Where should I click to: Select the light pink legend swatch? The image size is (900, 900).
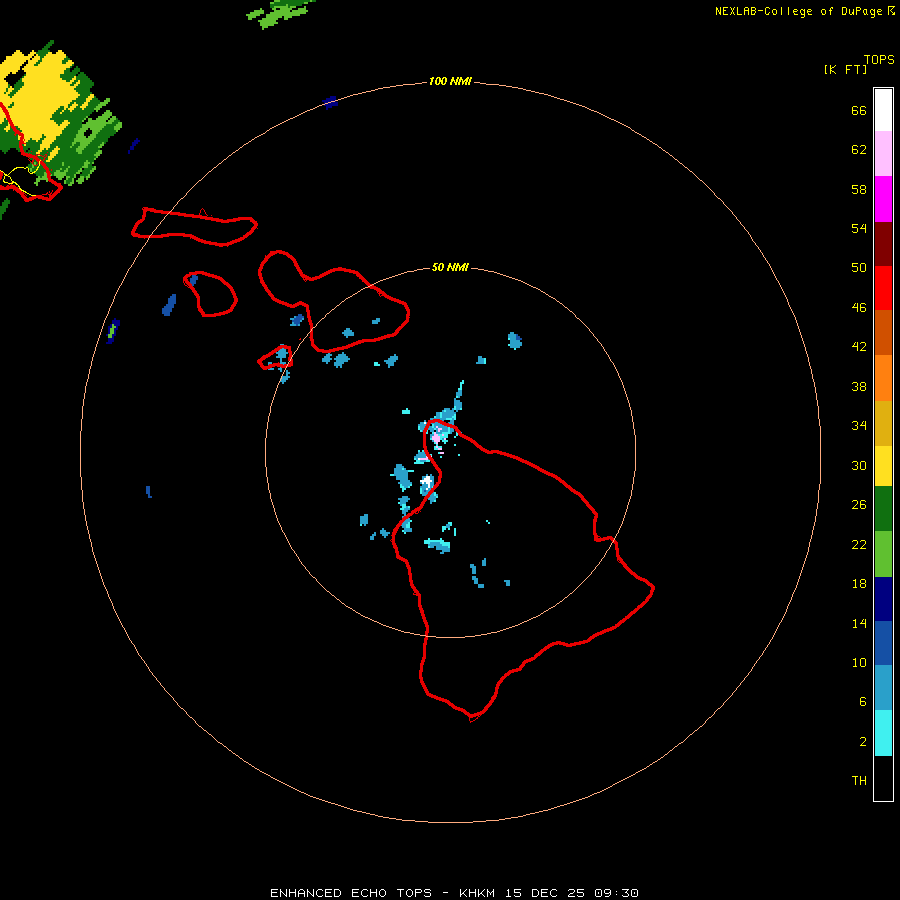(x=883, y=154)
